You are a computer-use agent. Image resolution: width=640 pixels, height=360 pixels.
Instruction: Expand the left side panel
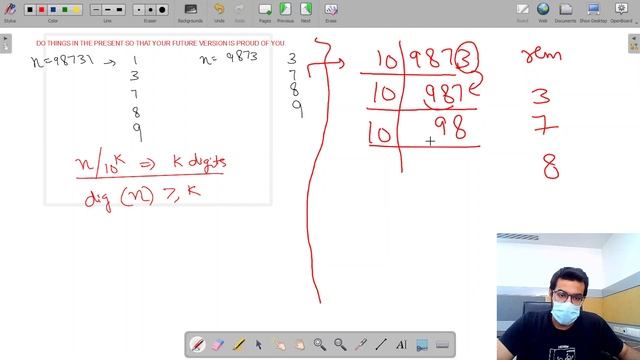(6, 43)
